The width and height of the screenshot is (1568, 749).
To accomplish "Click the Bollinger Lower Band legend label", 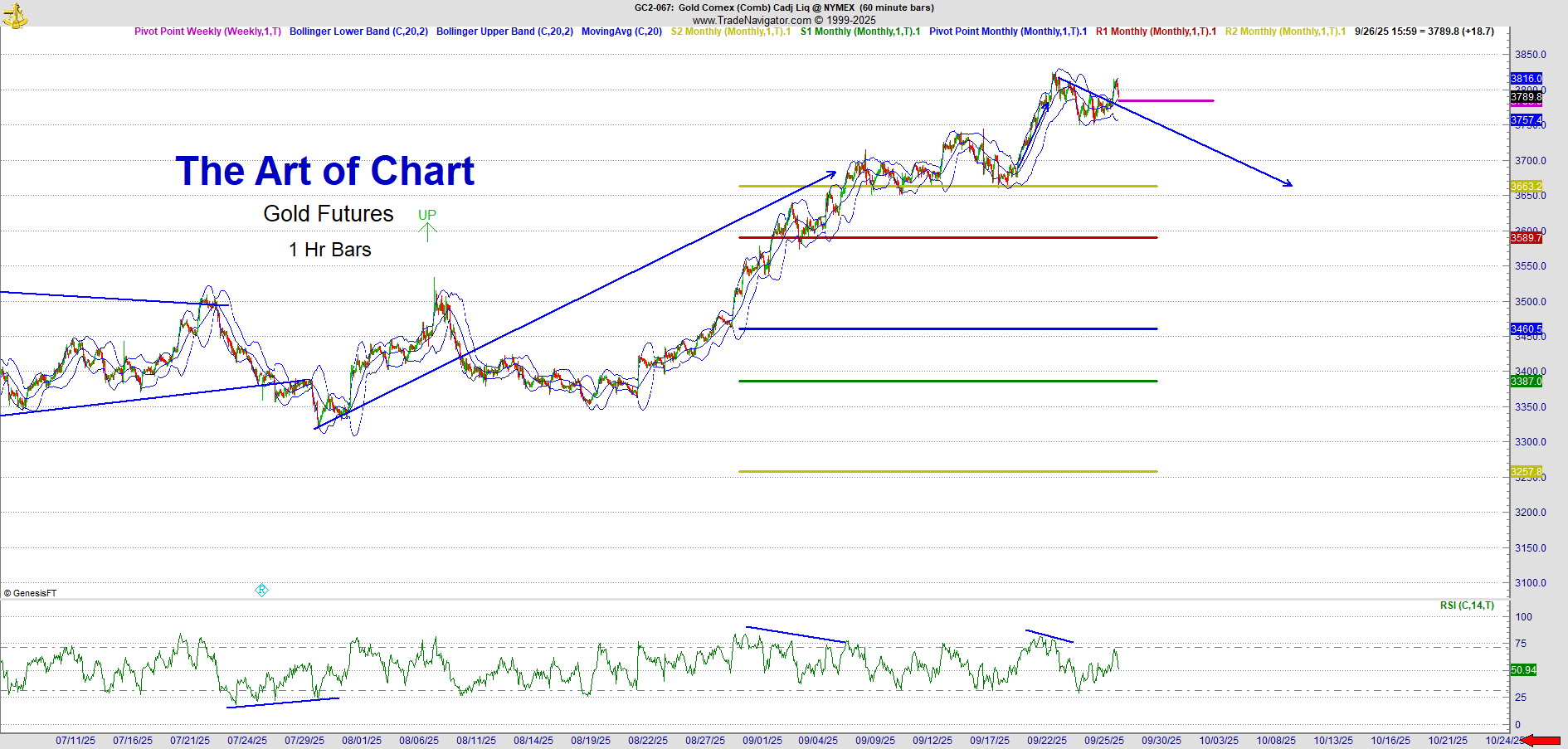I will (358, 32).
